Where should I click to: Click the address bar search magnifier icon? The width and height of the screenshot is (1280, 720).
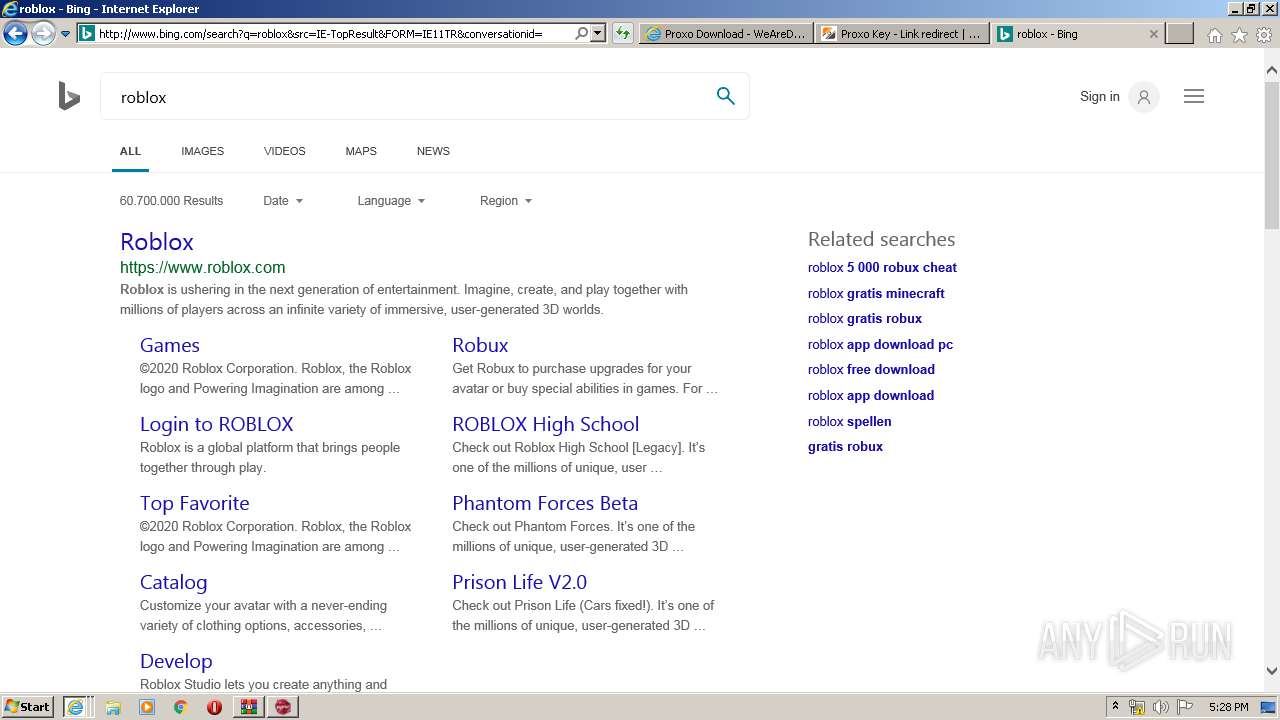pos(582,33)
